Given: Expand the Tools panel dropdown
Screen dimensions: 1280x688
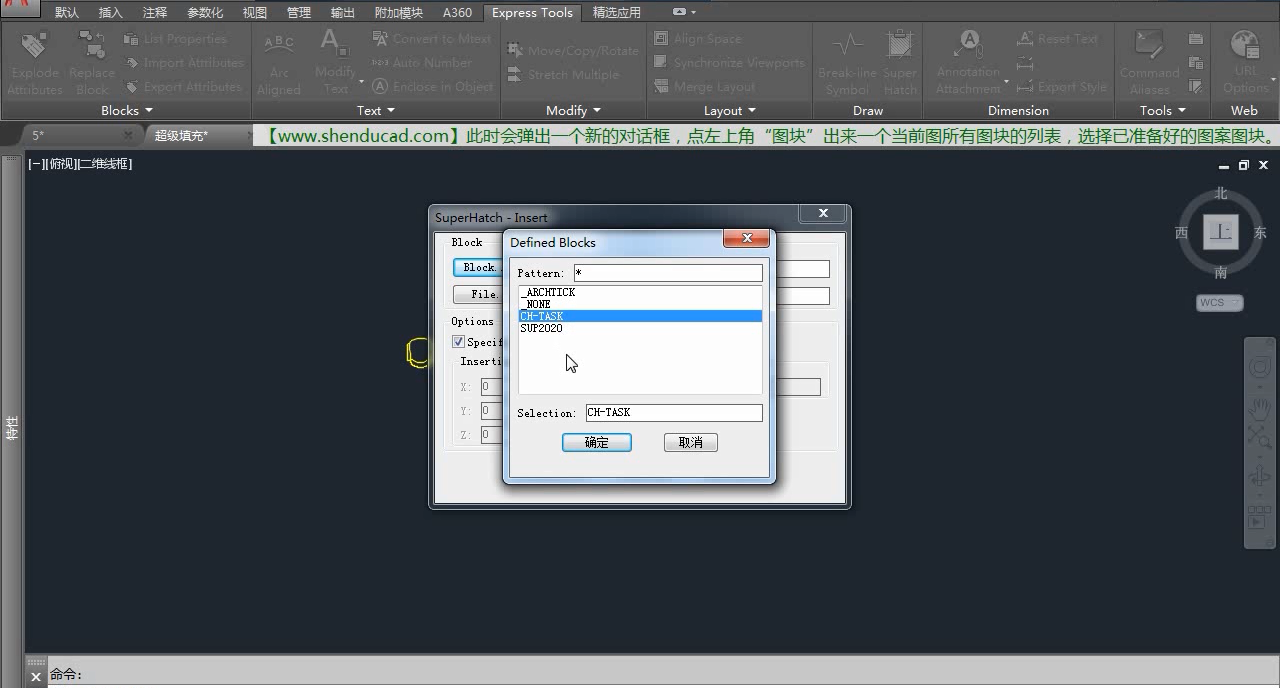Looking at the screenshot, I should 1163,110.
